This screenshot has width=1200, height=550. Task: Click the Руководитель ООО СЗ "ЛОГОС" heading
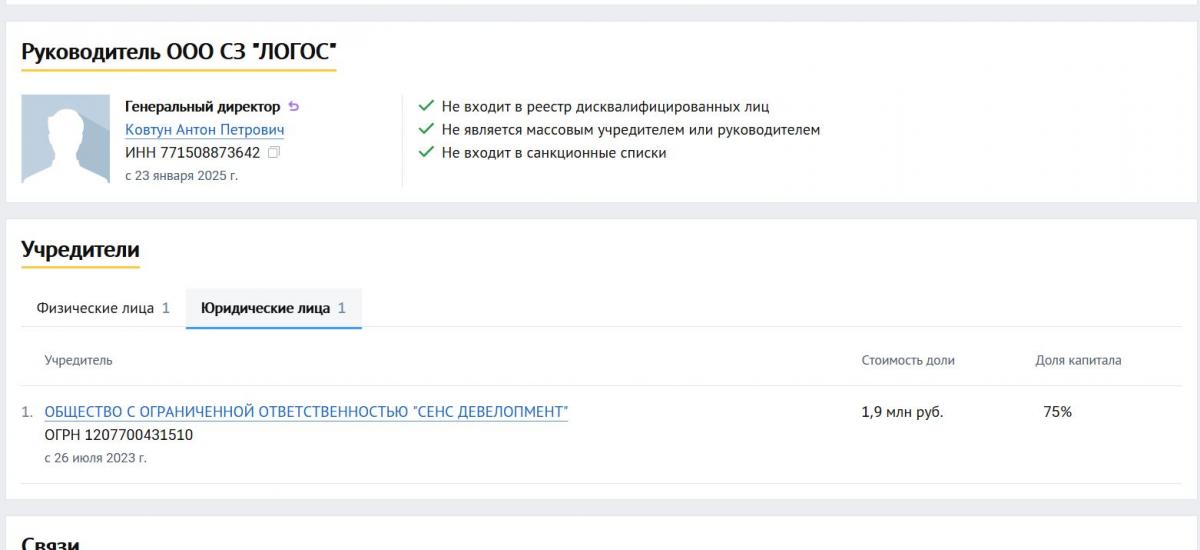(178, 52)
